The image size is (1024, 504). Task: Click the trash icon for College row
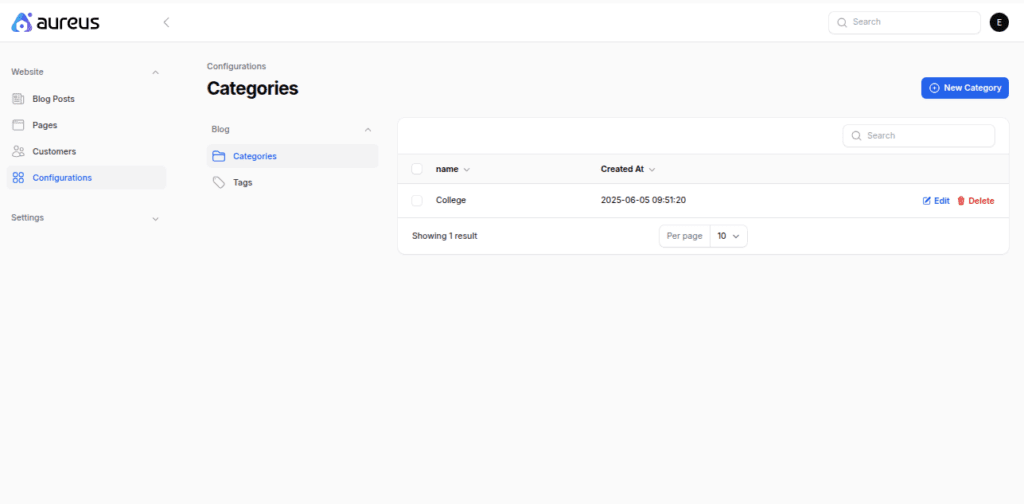(961, 201)
